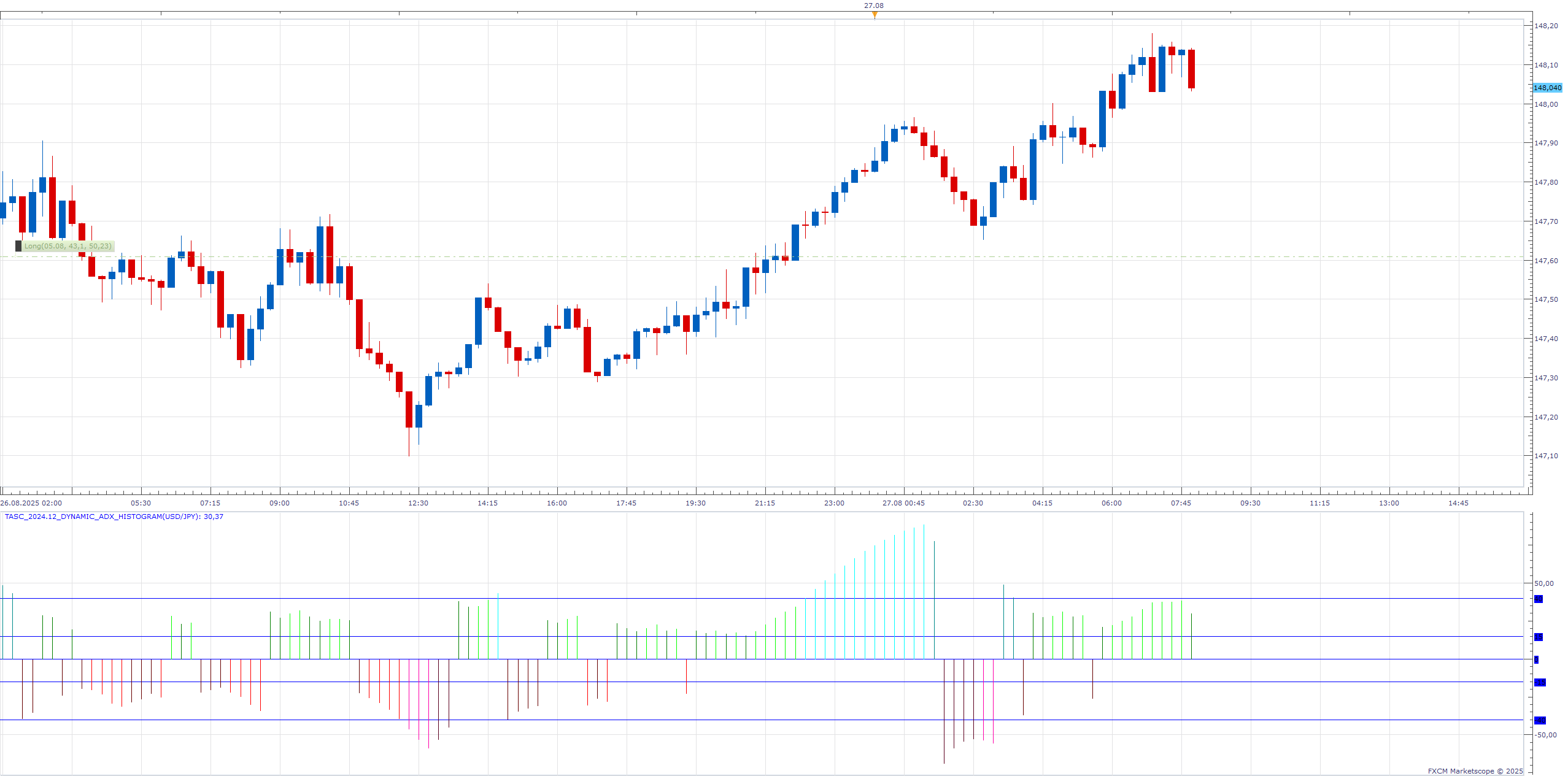This screenshot has width=1568, height=776.
Task: Click the 50,00 indicator axis label
Action: (1545, 583)
